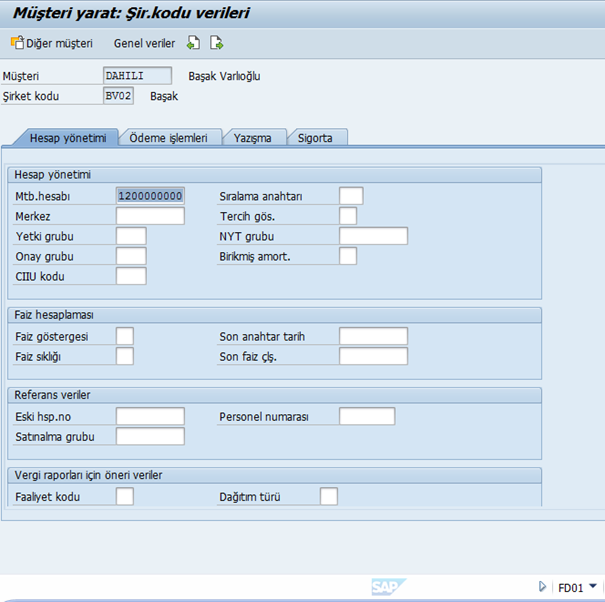Viewport: 605px width, 602px height.
Task: Click the Faiz sıklığı small field
Action: (x=125, y=357)
